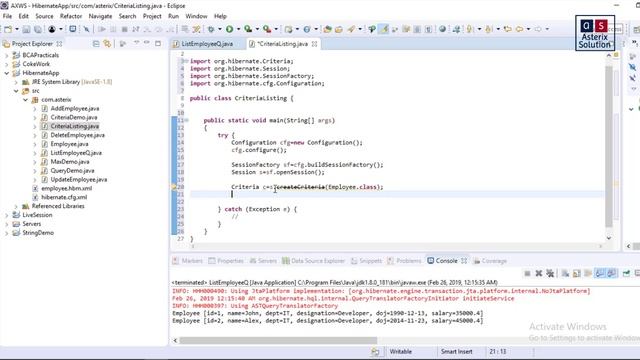
Task: Select employee.hbm.xml file
Action: pos(67,189)
